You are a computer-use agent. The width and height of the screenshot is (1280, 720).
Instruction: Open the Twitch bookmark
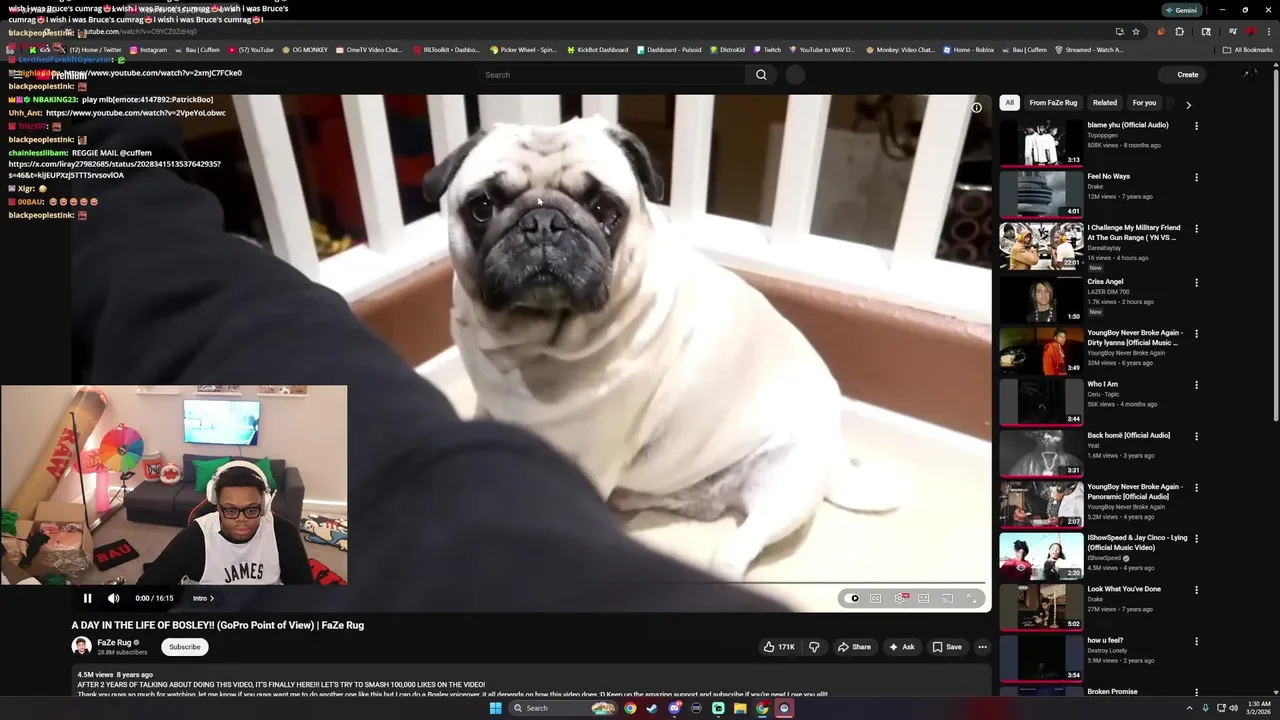coord(767,49)
